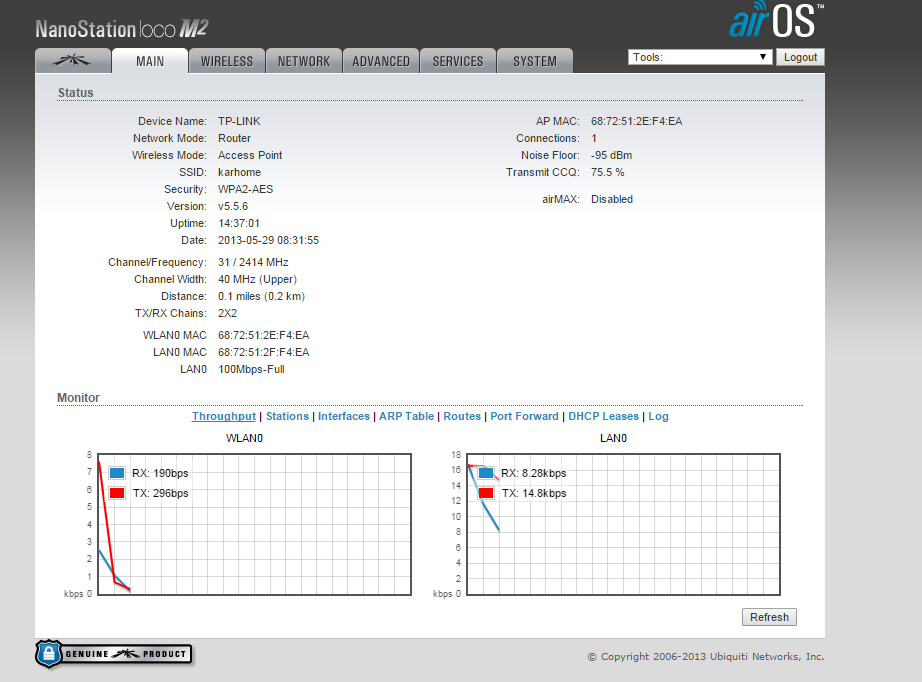922x682 pixels.
Task: Click the version value v5.5.6
Action: point(233,206)
